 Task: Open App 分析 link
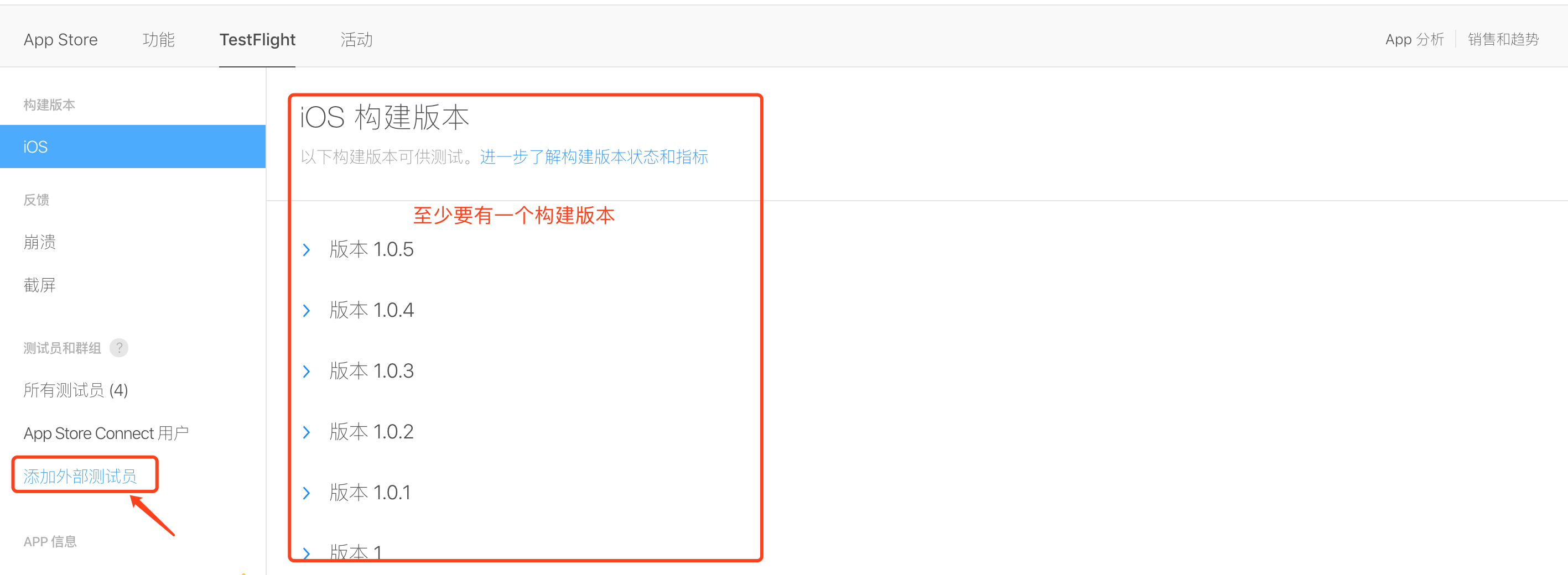[x=1414, y=40]
